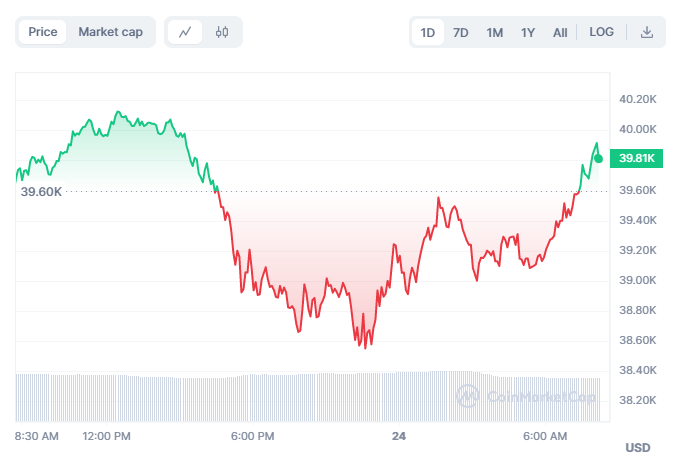The height and width of the screenshot is (474, 677).
Task: Download the chart data
Action: (647, 32)
